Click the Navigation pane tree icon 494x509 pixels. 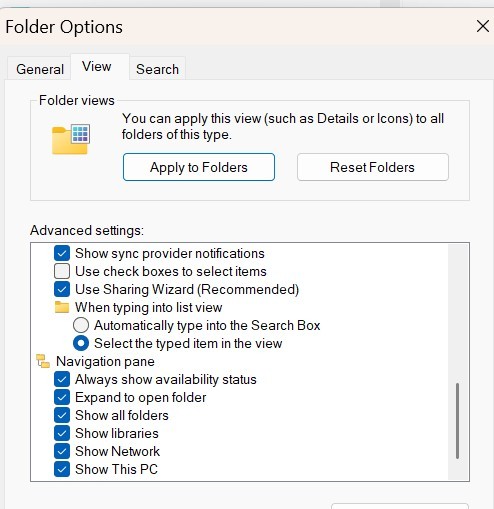click(x=43, y=361)
